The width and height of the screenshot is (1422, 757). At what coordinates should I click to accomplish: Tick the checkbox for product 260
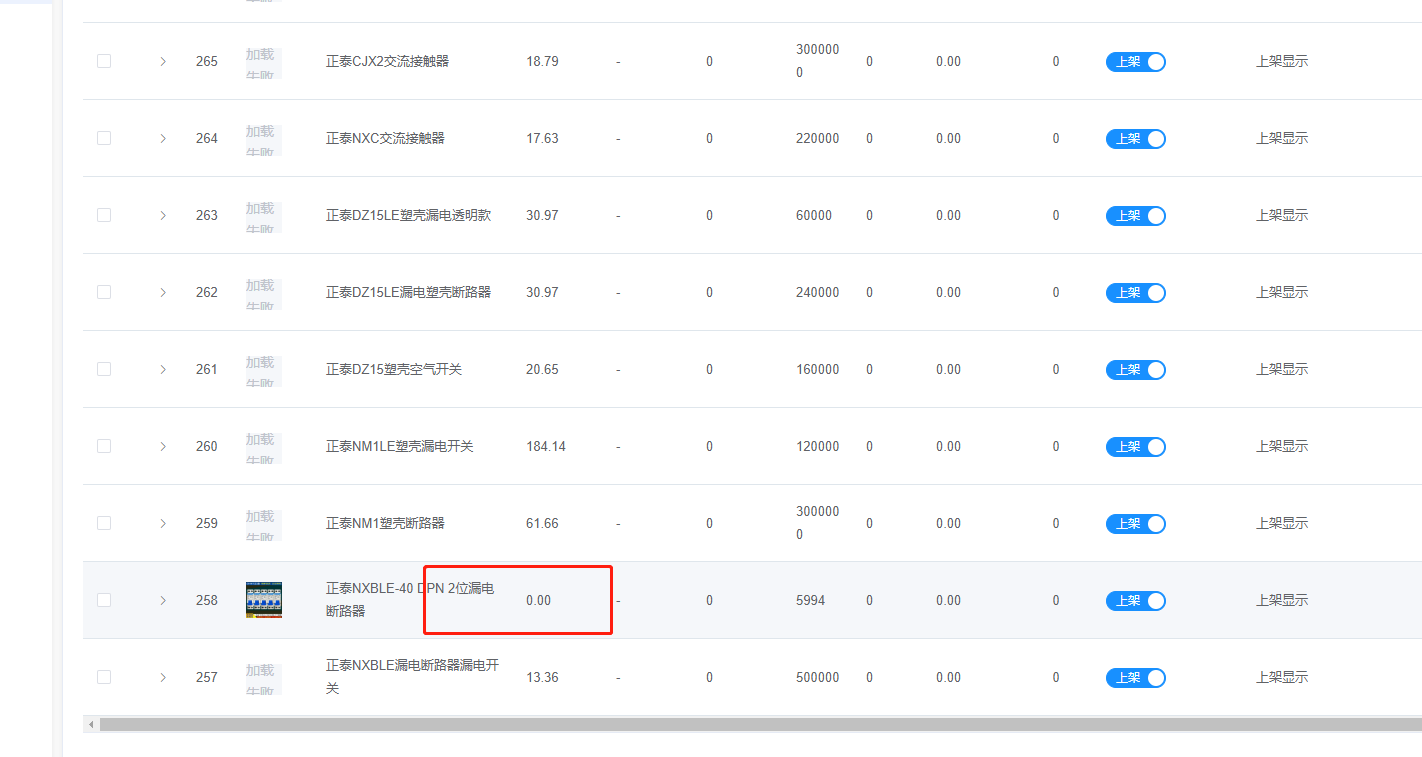pyautogui.click(x=104, y=446)
